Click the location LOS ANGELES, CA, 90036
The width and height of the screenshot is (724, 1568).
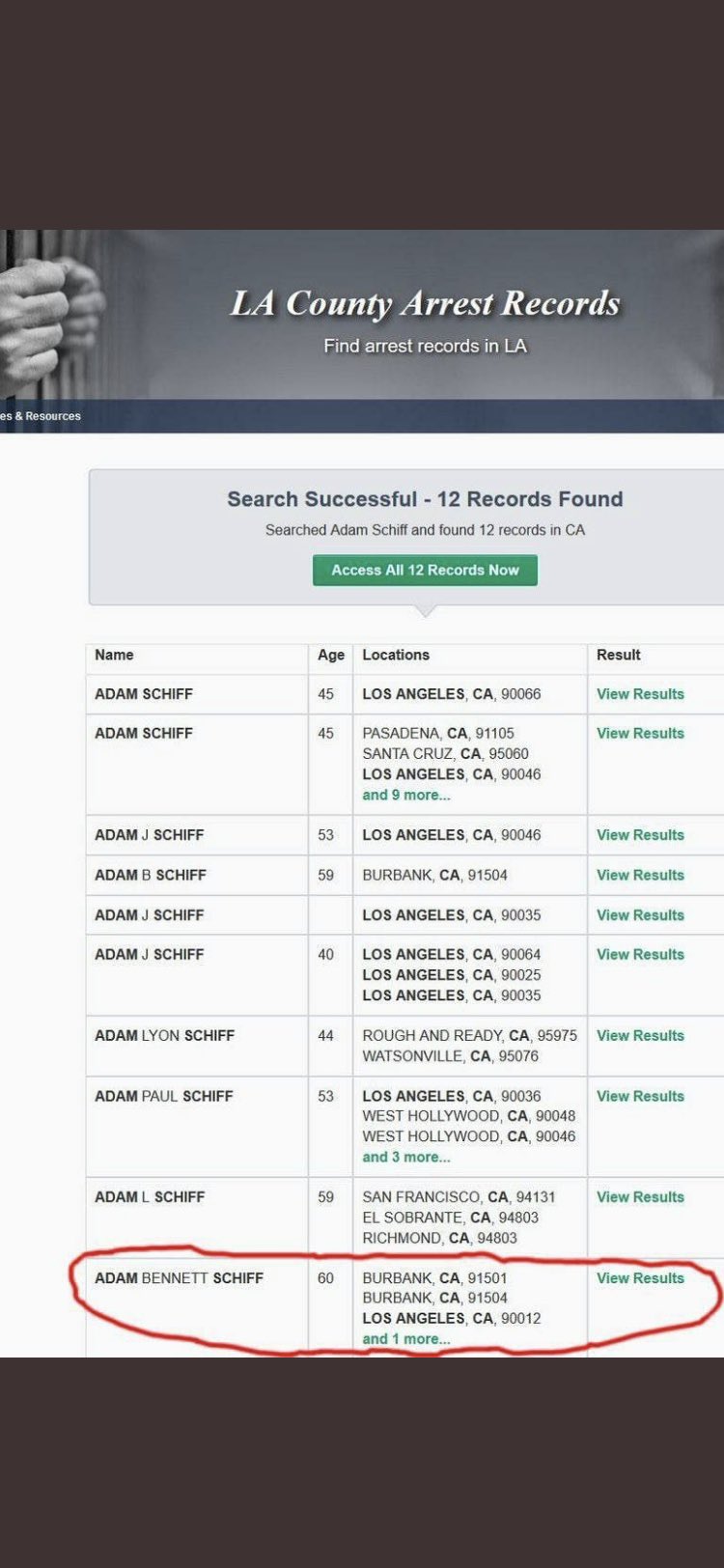point(452,1097)
